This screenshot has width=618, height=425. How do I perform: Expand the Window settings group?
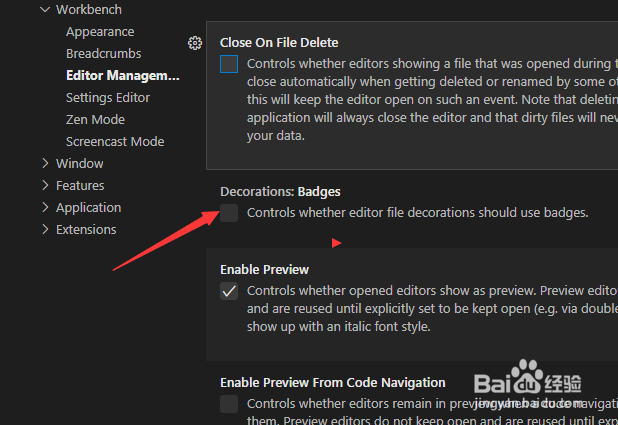point(45,163)
